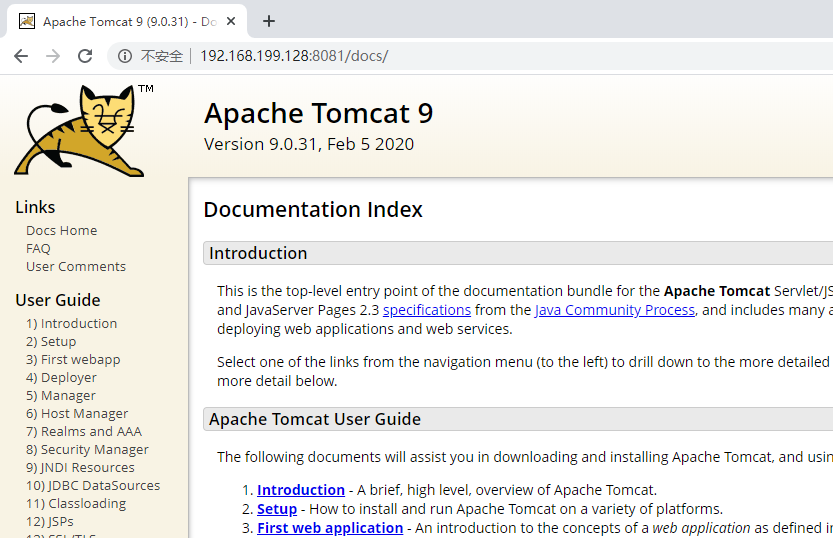833x538 pixels.
Task: Click the browser back arrow
Action: pyautogui.click(x=21, y=56)
